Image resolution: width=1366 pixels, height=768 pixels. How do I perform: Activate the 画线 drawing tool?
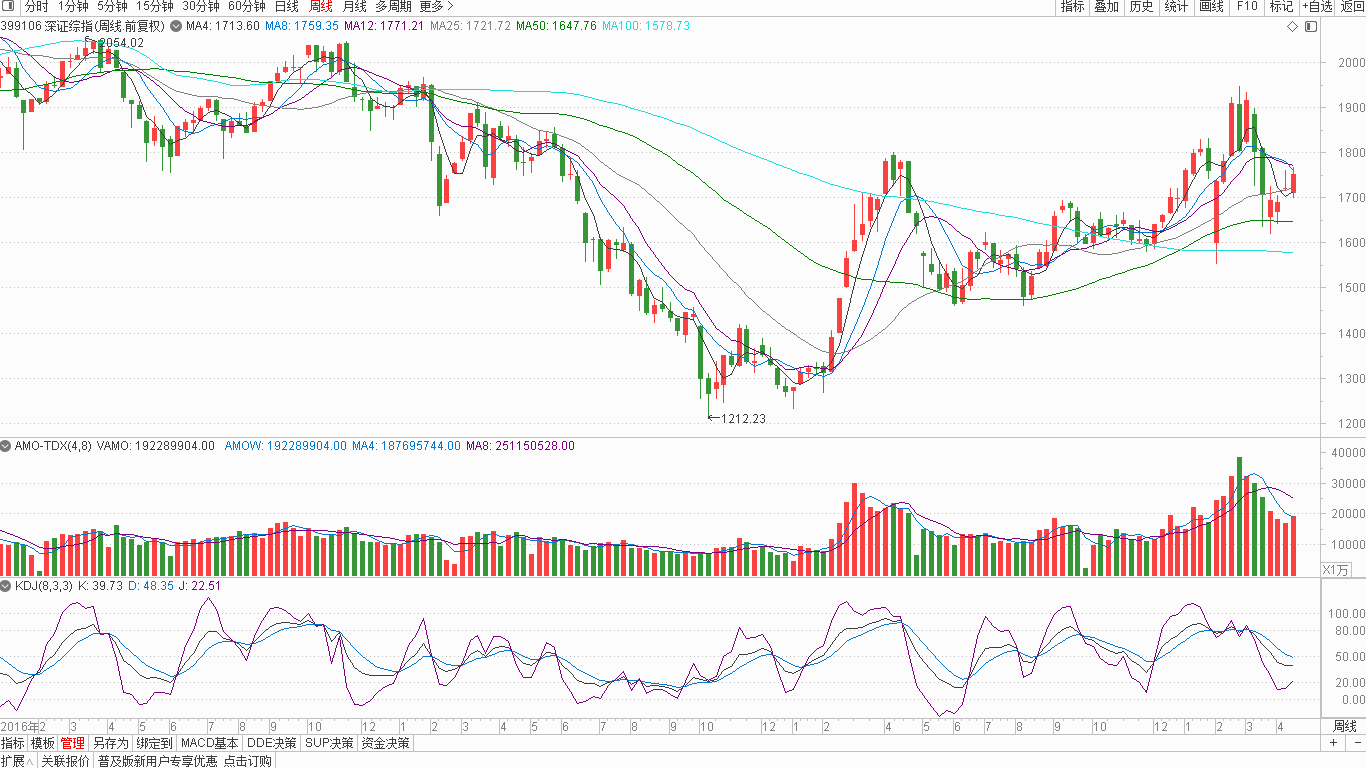[1211, 7]
